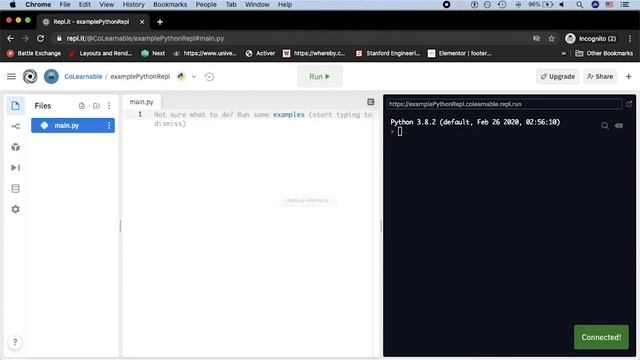This screenshot has width=640, height=360.
Task: Open the Bookmarks menu
Action: (170, 4)
